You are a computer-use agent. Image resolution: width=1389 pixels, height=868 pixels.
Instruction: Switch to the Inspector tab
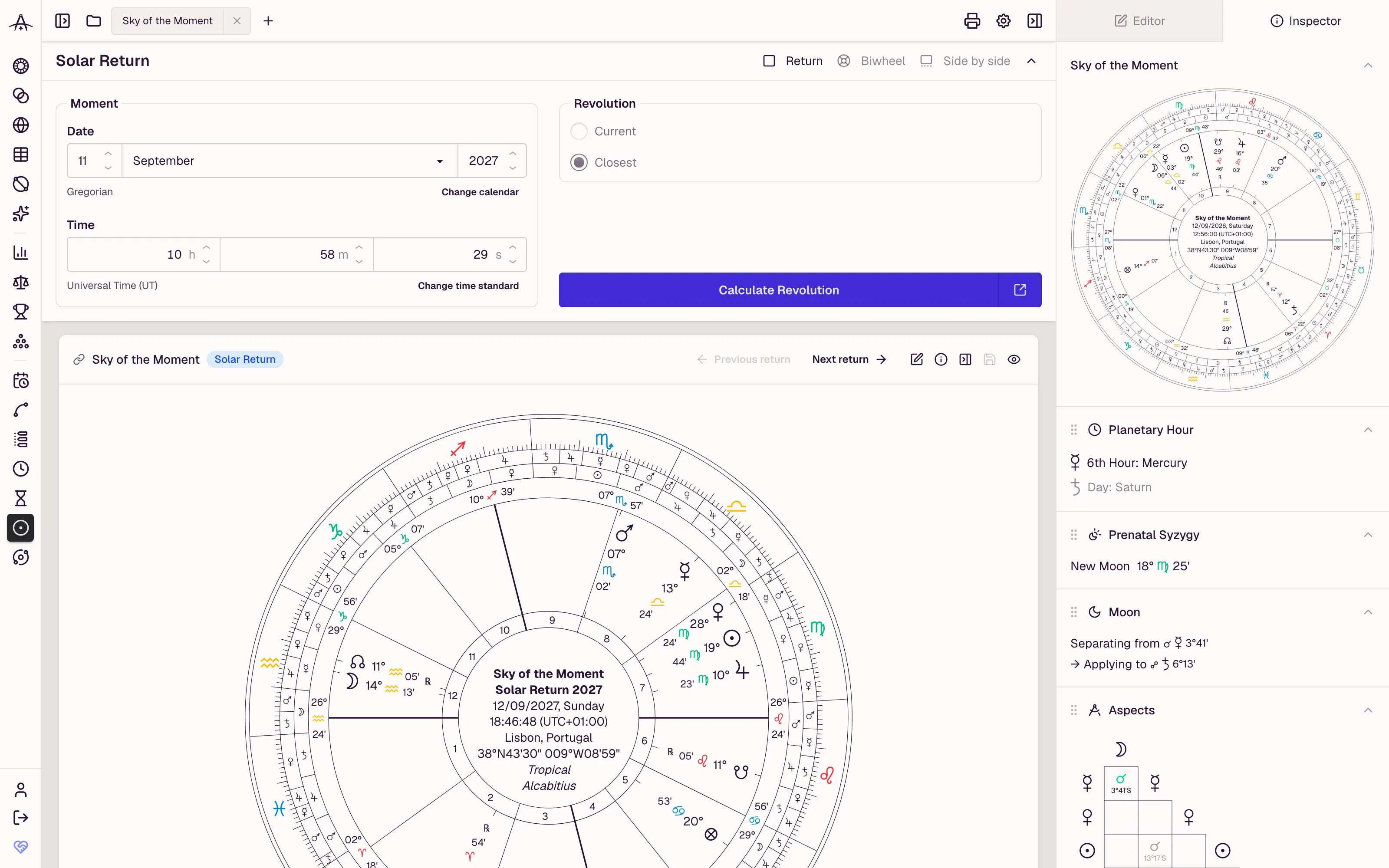(1306, 21)
